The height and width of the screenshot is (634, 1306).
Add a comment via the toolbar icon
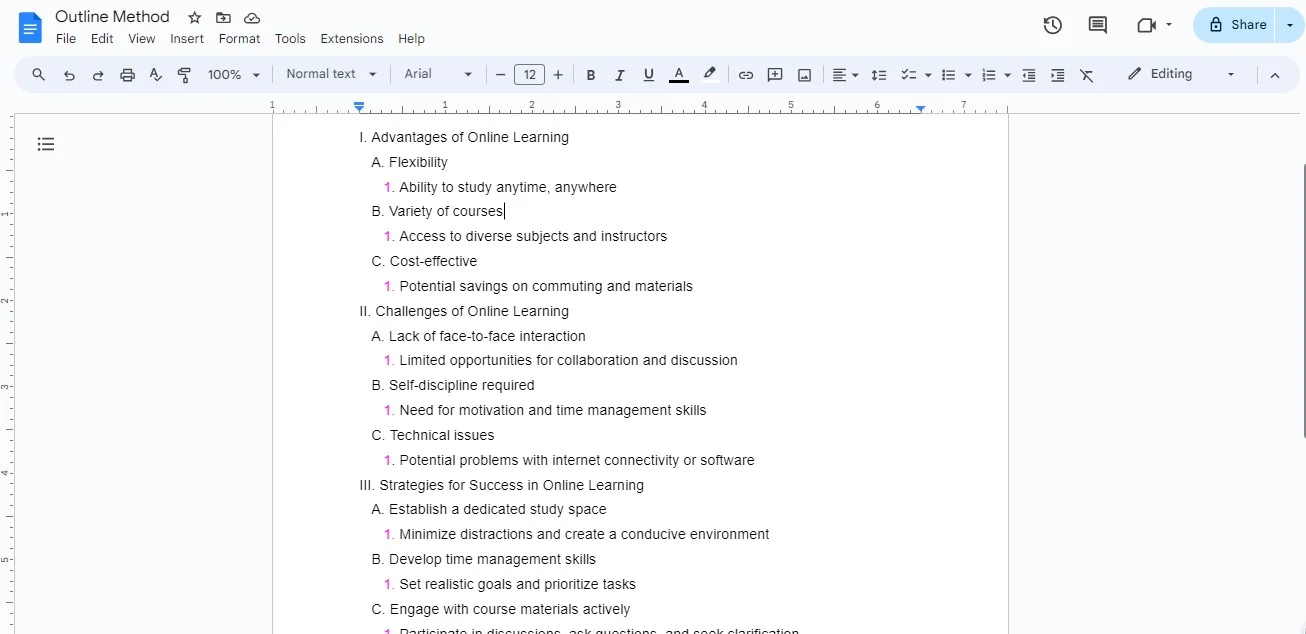point(775,74)
